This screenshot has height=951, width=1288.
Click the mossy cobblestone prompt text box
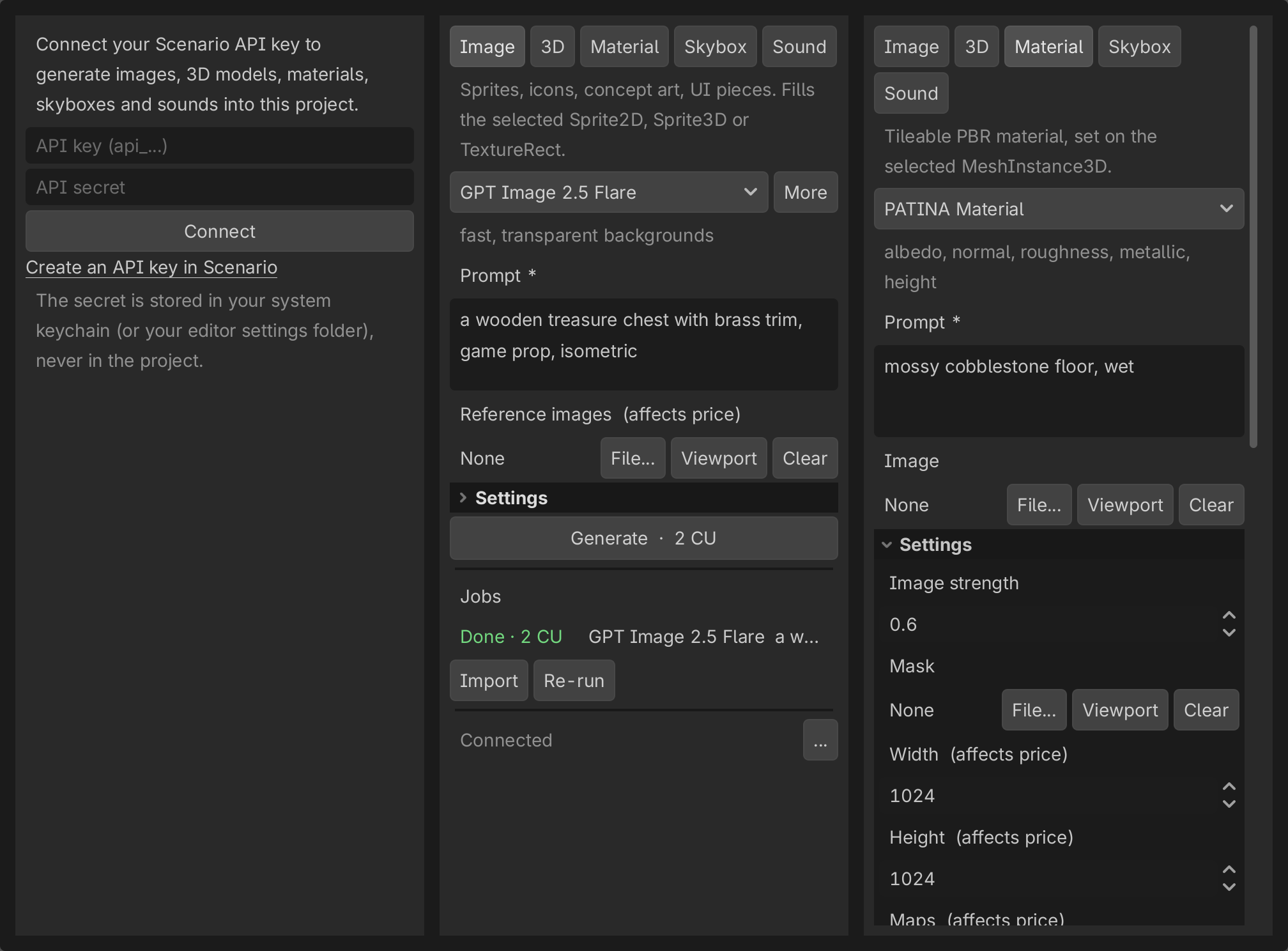(x=1059, y=391)
